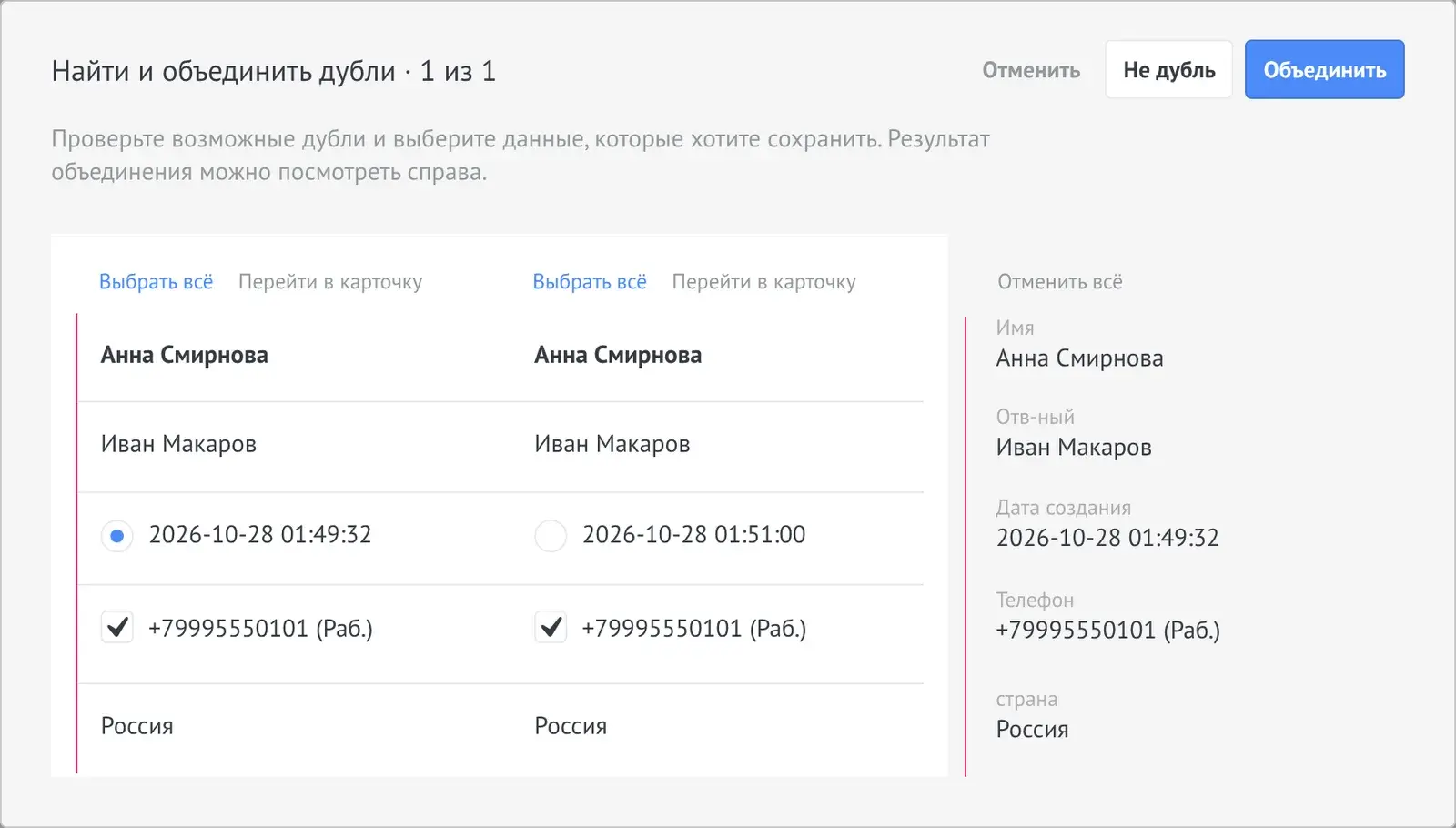The image size is (1456, 828).
Task: Uncheck the right contact's +79995550101 phone checkbox
Action: click(x=551, y=627)
